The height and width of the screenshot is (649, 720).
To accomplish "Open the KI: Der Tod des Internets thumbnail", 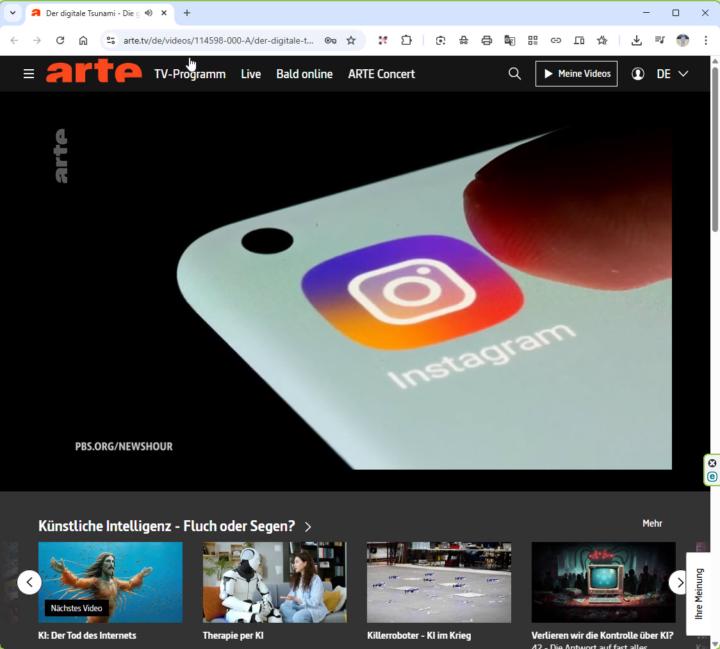I will coord(110,582).
